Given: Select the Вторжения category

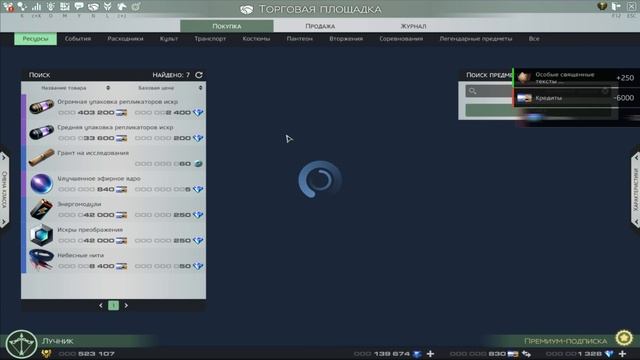Looking at the screenshot, I should [x=346, y=39].
